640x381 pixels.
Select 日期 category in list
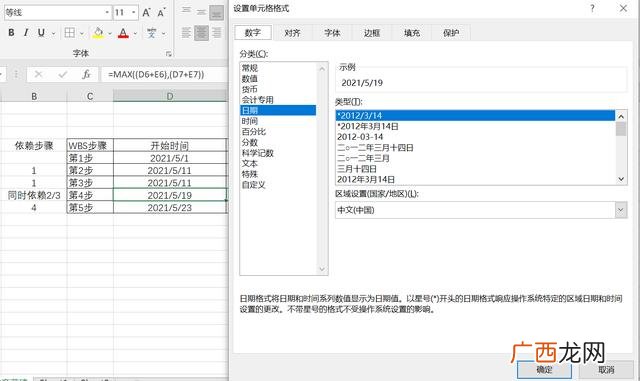point(278,110)
